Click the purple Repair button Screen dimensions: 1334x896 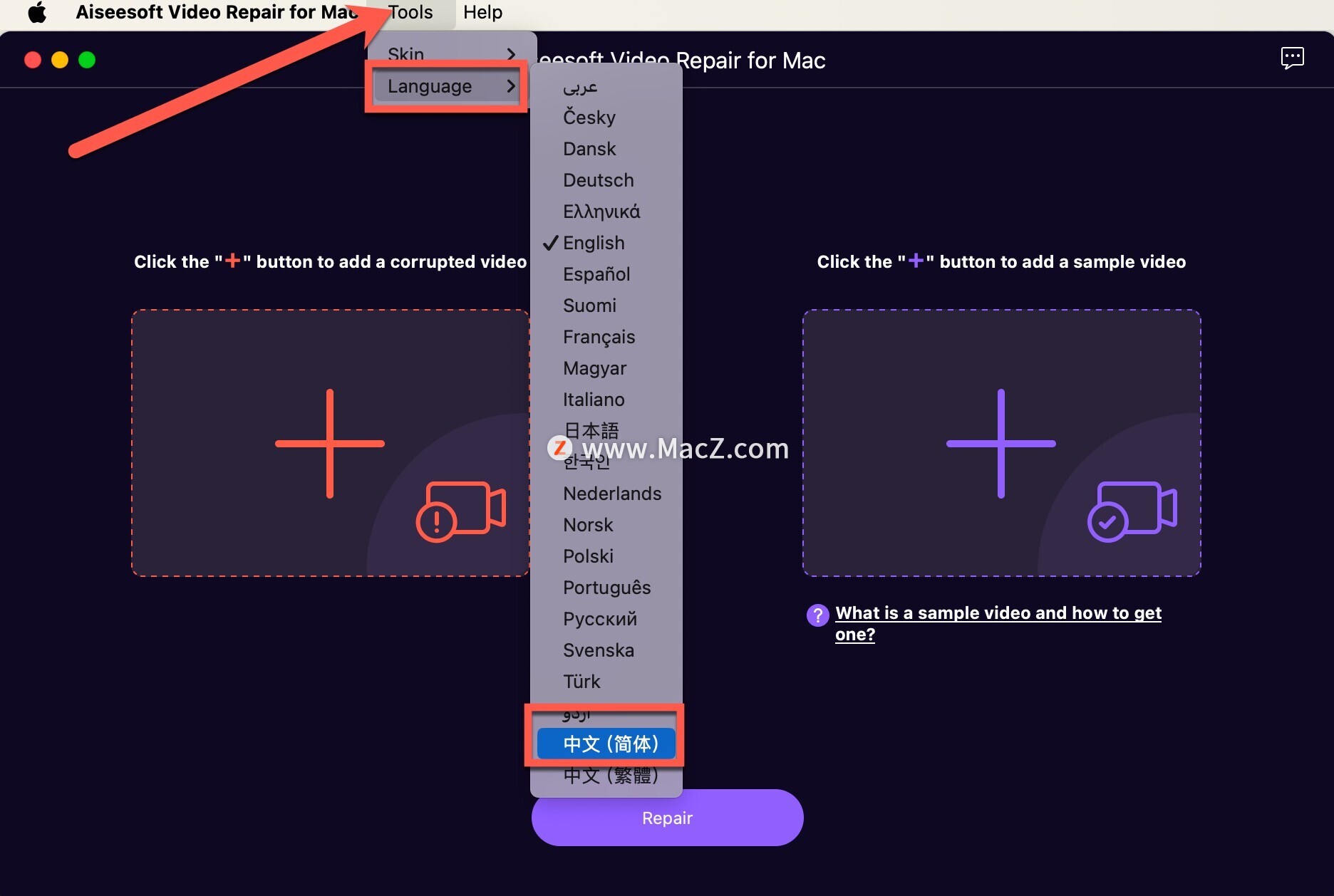[667, 818]
